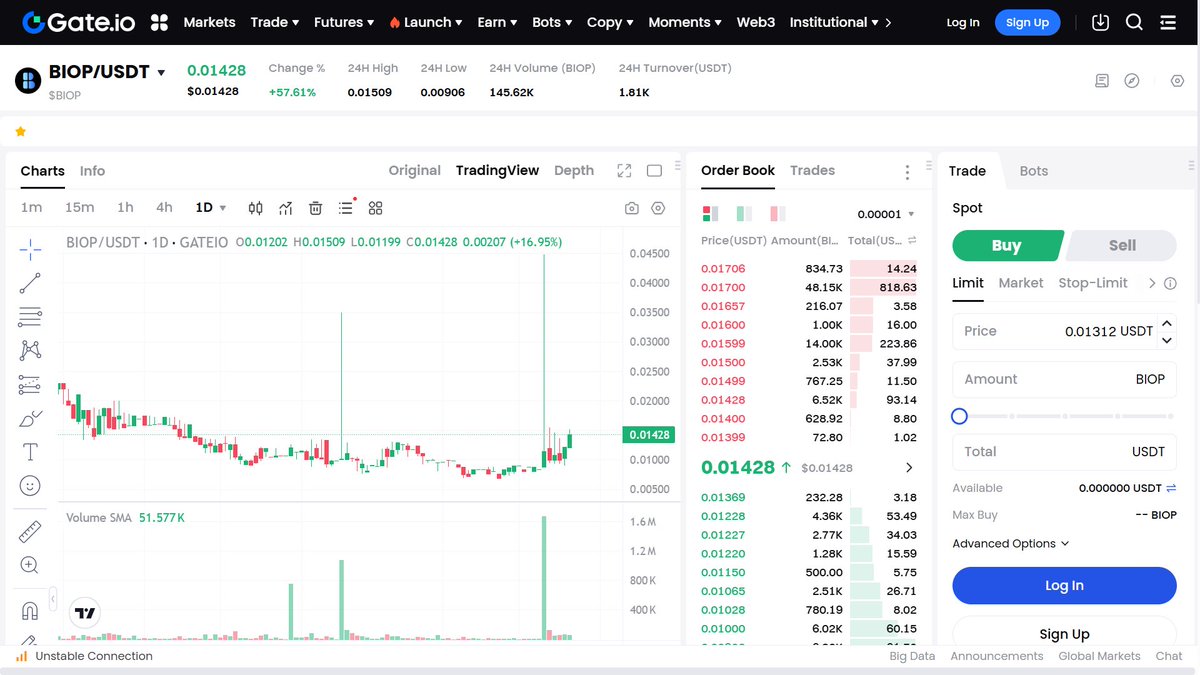1200x675 pixels.
Task: Select the Market order type tab
Action: tap(1021, 283)
